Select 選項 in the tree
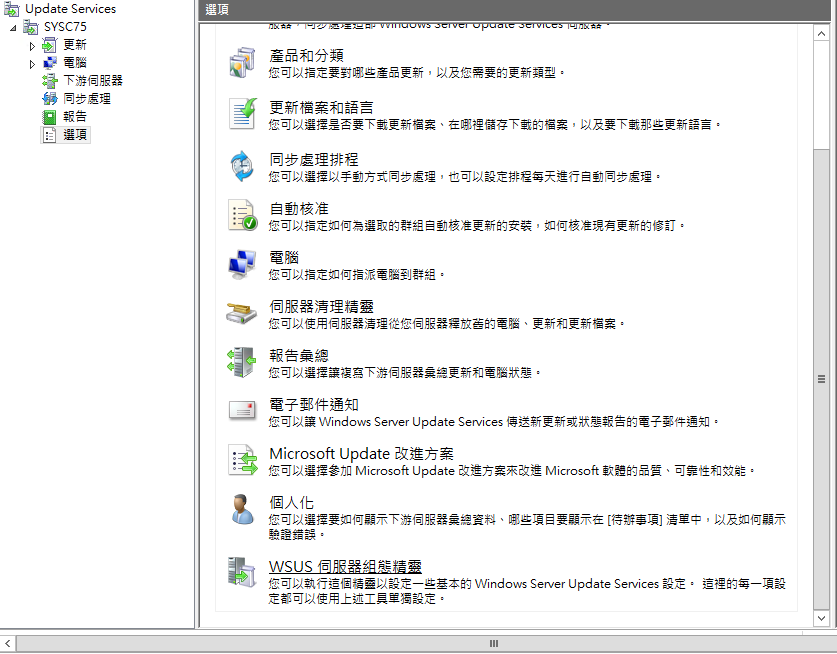Viewport: 837px width, 654px height. 75,135
